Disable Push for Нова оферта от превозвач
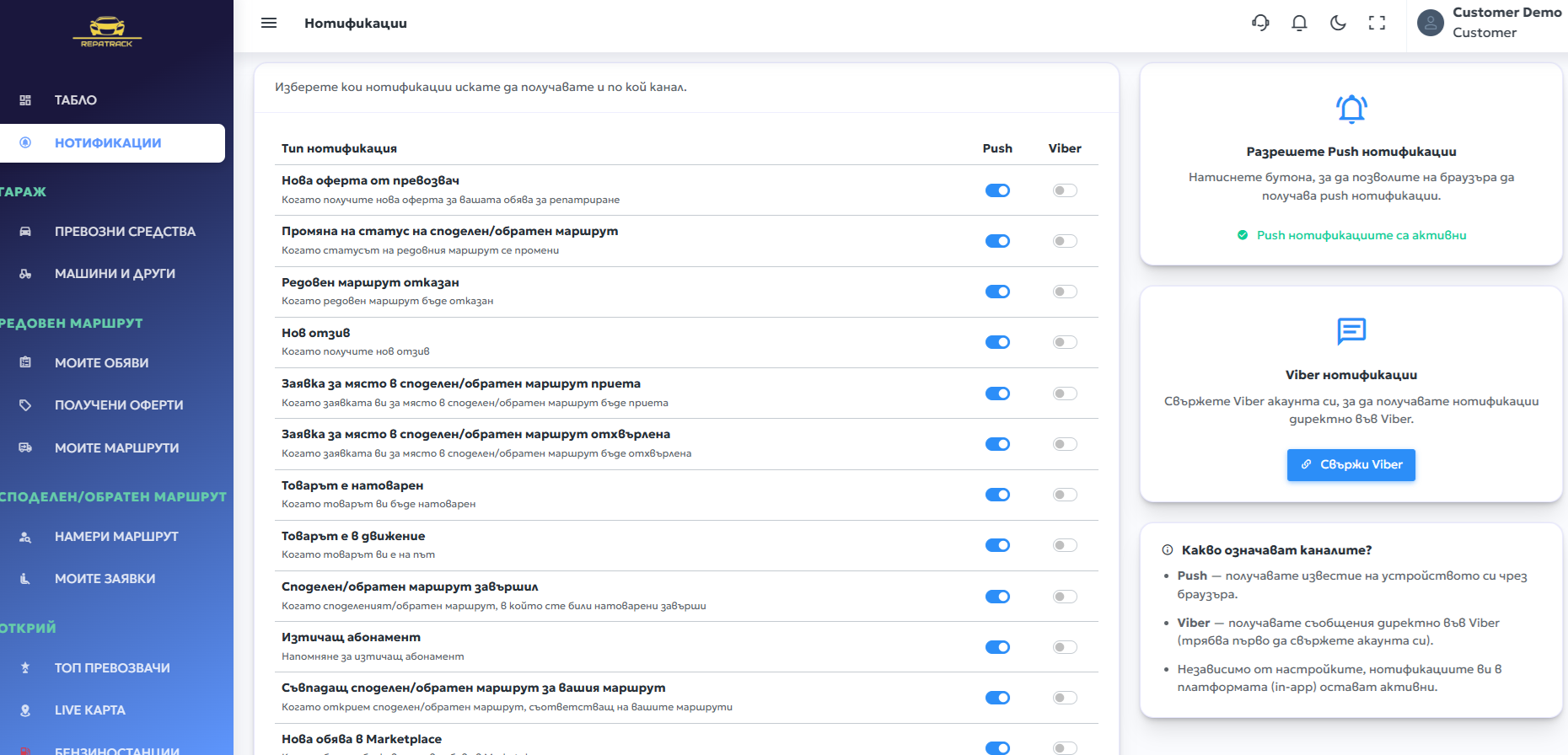 (x=997, y=190)
